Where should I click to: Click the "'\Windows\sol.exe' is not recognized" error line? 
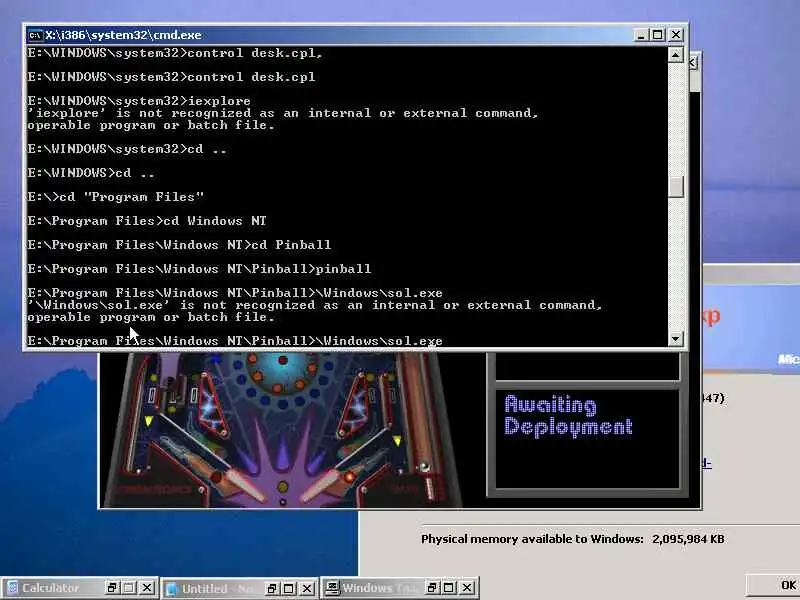click(315, 305)
